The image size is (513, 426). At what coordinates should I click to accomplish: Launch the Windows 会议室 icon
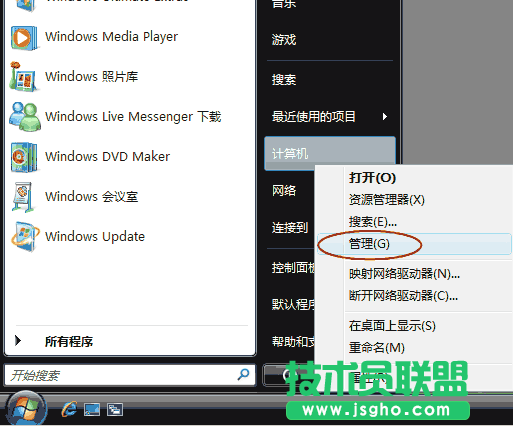click(x=23, y=197)
